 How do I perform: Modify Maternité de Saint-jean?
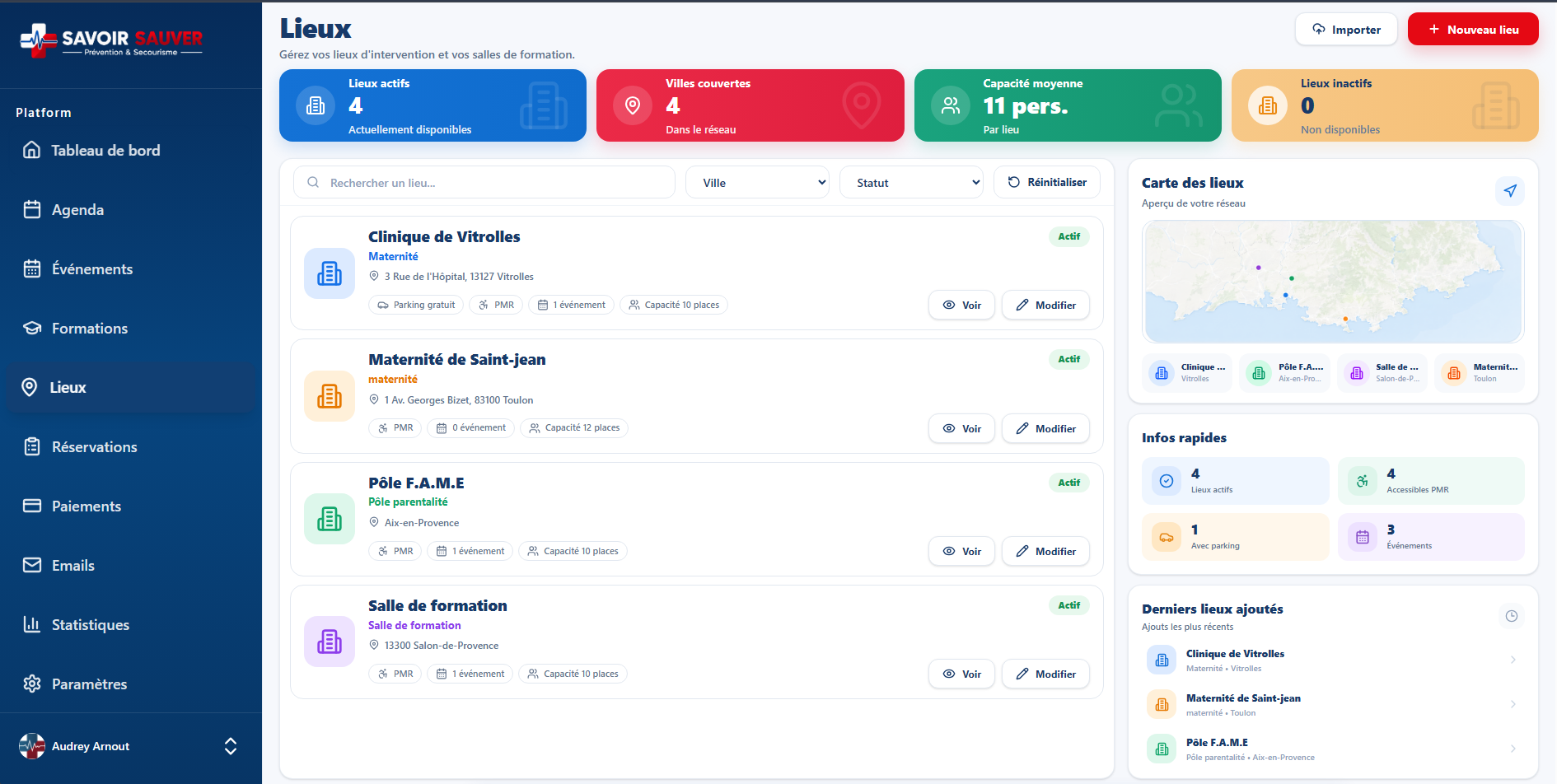(x=1045, y=429)
